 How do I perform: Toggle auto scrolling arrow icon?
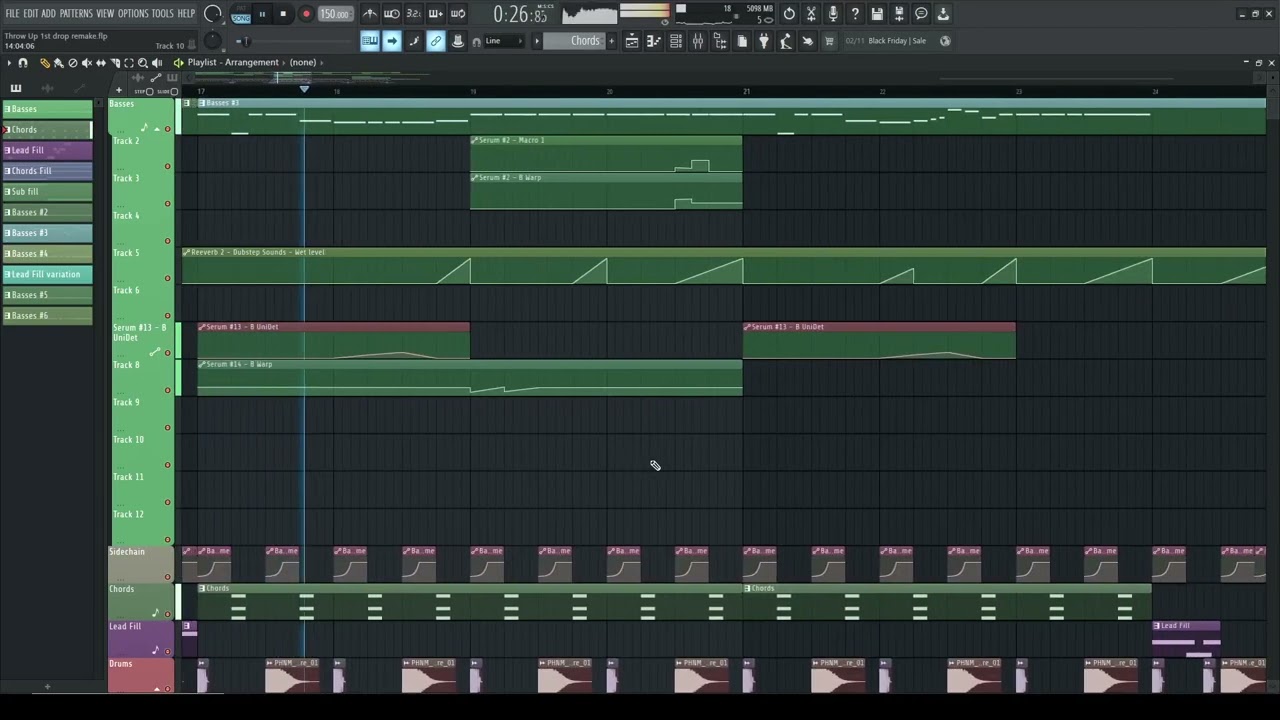tap(392, 41)
